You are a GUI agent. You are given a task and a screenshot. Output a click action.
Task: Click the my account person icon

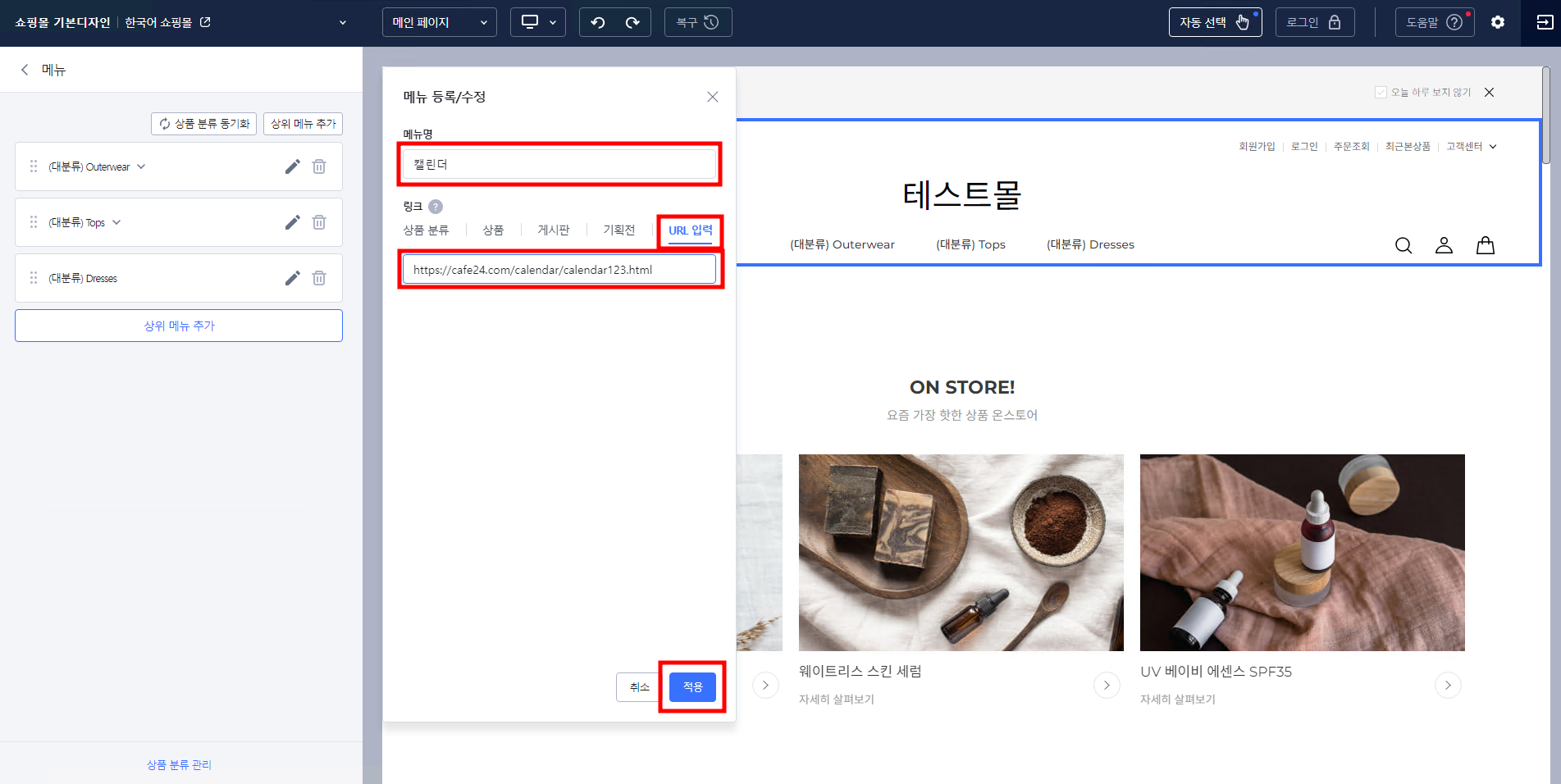1444,245
